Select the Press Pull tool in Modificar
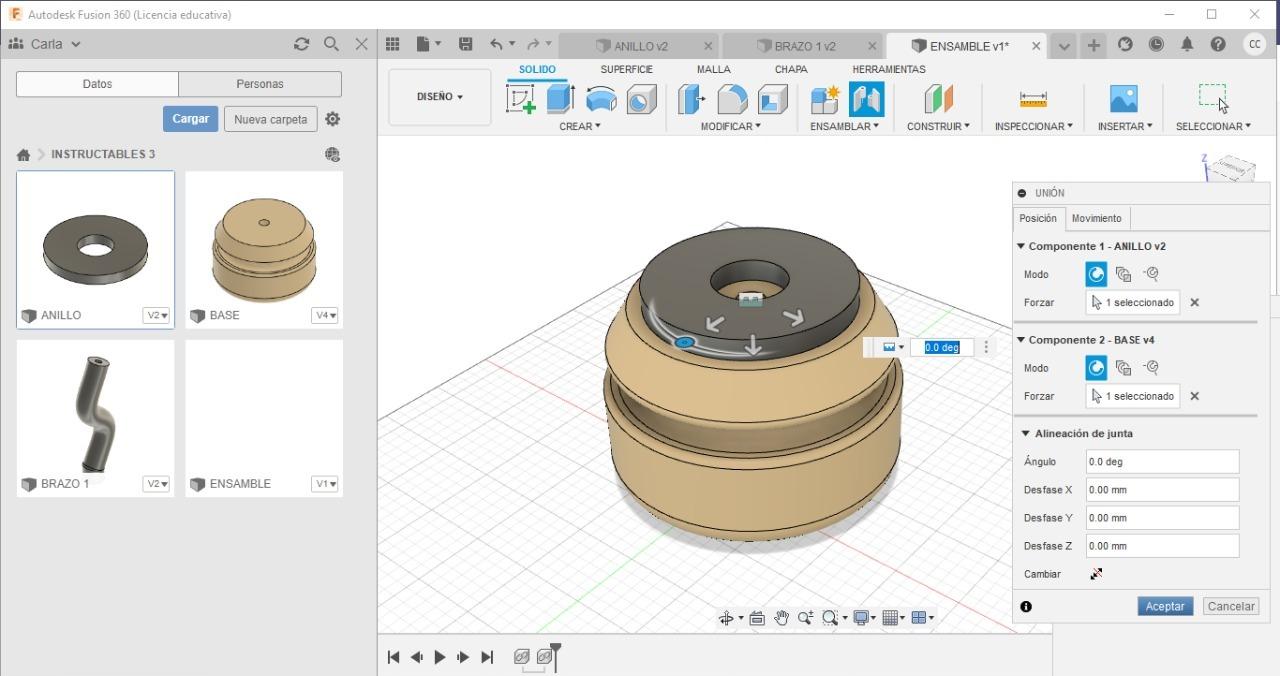Viewport: 1280px width, 676px height. (691, 99)
